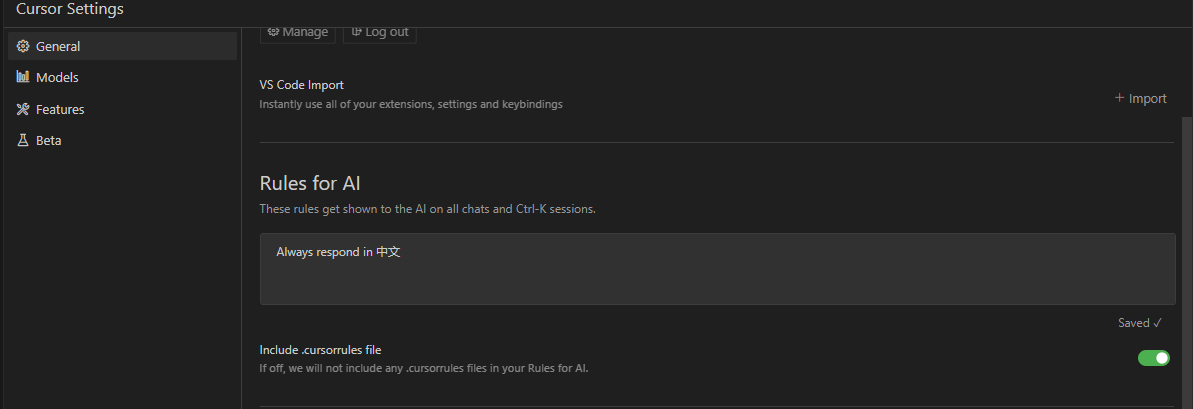Click the flask icon beside Beta

(23, 140)
